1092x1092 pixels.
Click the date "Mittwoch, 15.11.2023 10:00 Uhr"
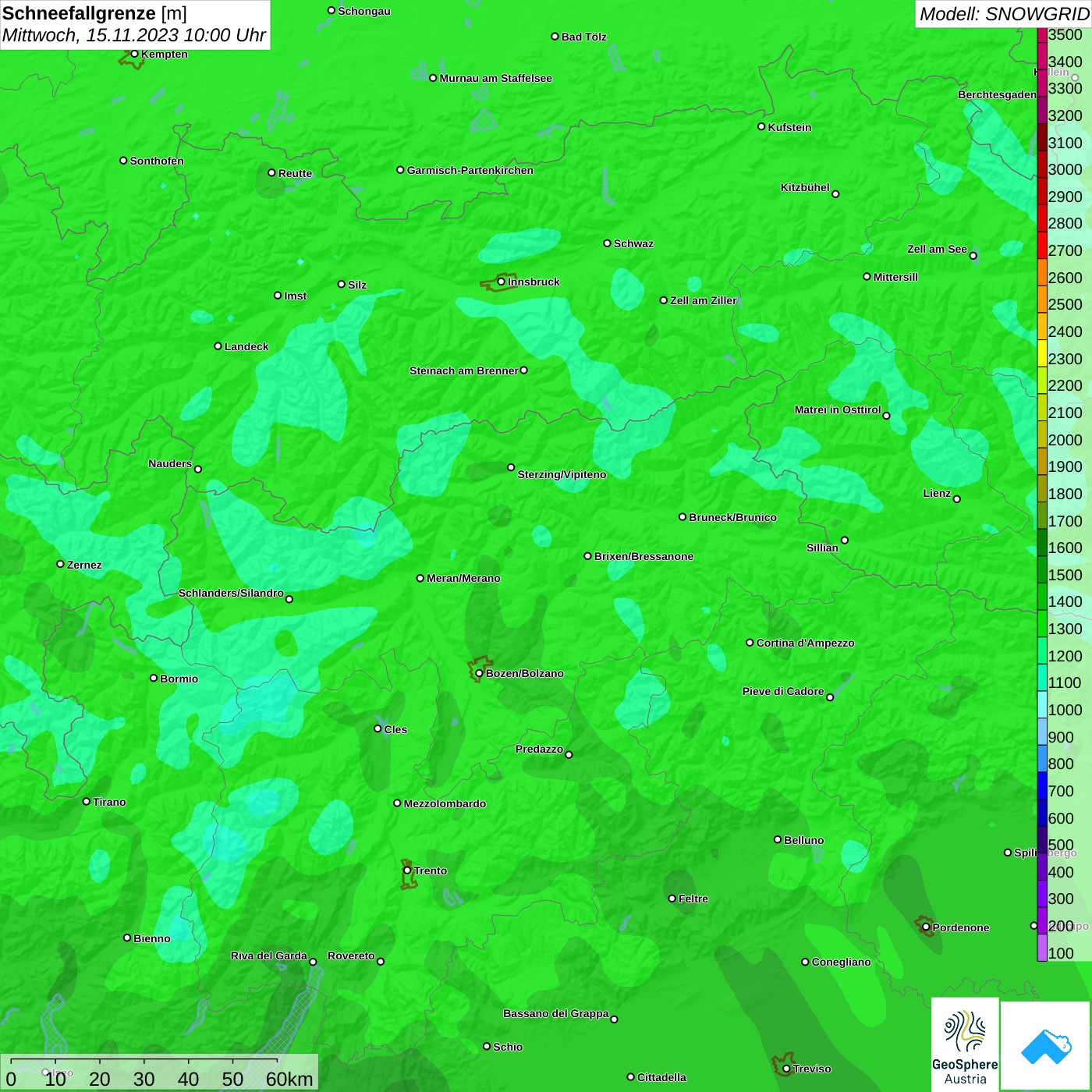point(134,35)
